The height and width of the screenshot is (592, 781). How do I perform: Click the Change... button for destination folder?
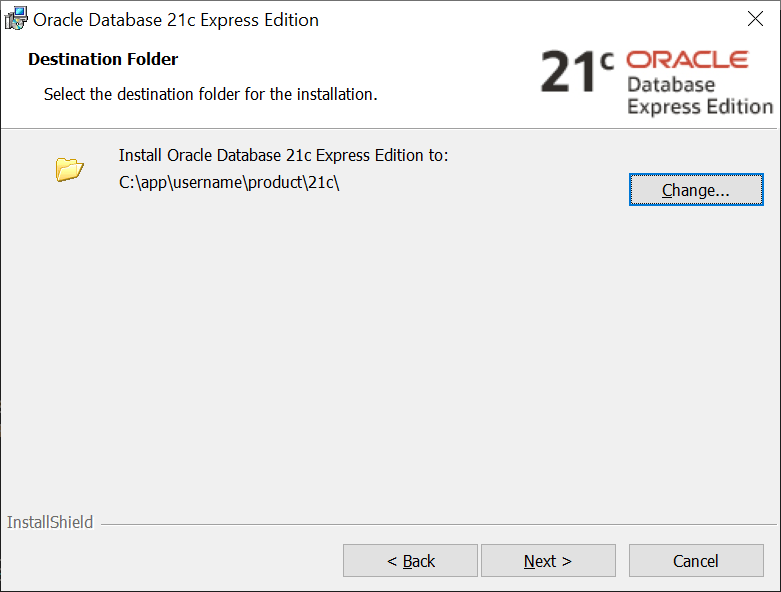696,189
